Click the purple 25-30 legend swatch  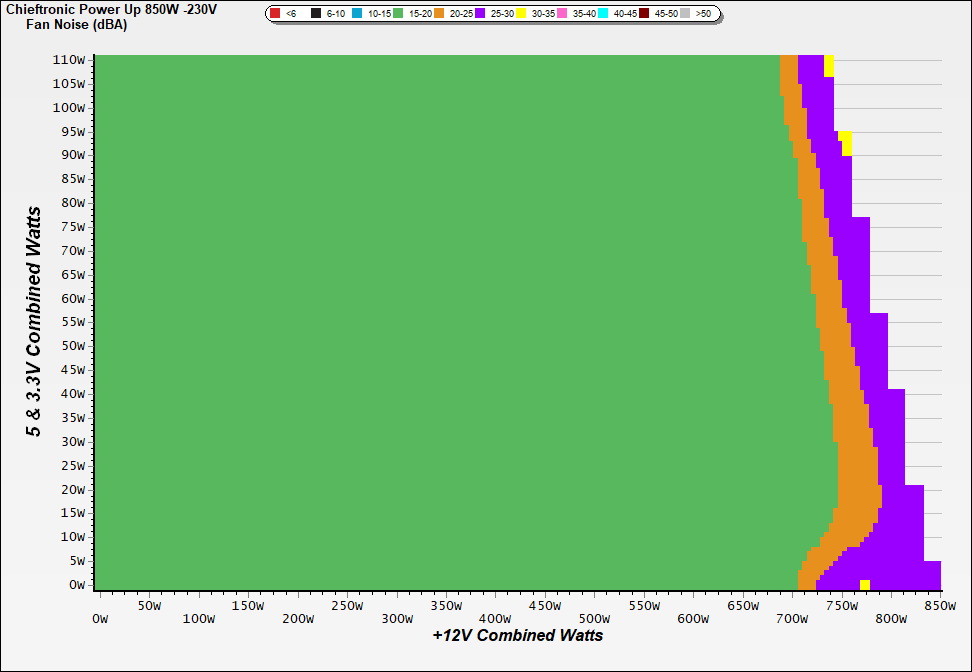point(480,14)
